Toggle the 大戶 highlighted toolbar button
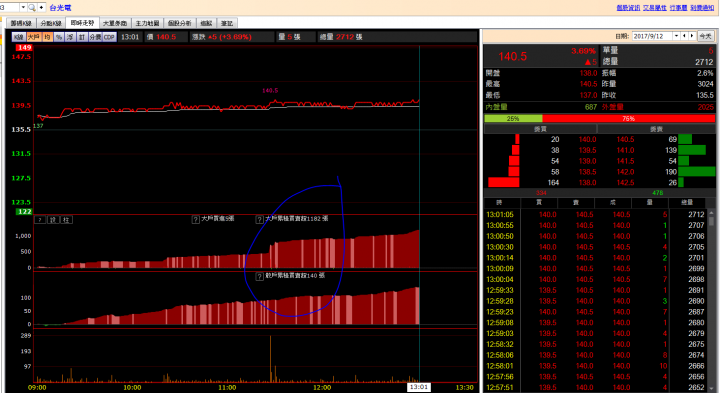The image size is (720, 393). tap(34, 37)
